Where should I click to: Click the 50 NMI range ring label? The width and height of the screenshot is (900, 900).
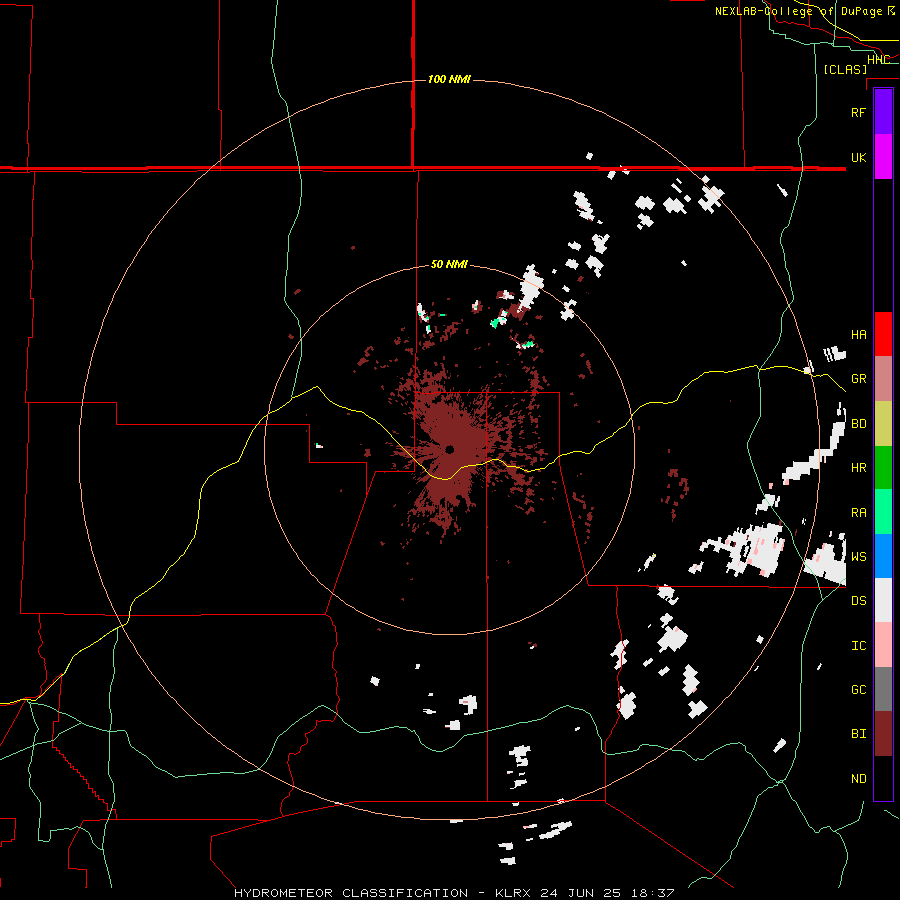449,264
